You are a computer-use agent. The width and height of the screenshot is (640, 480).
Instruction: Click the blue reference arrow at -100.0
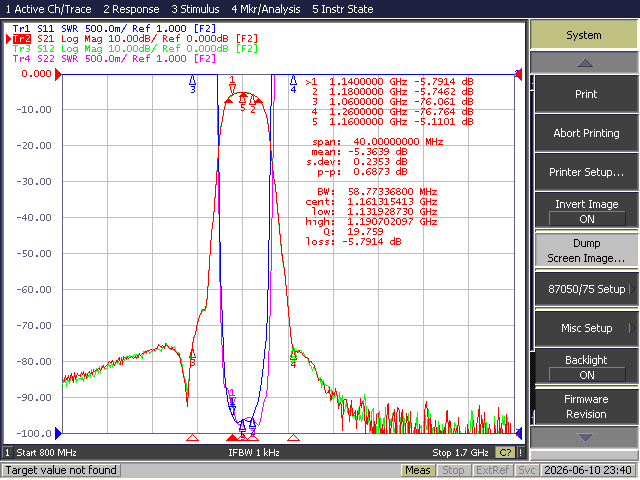tap(58, 433)
